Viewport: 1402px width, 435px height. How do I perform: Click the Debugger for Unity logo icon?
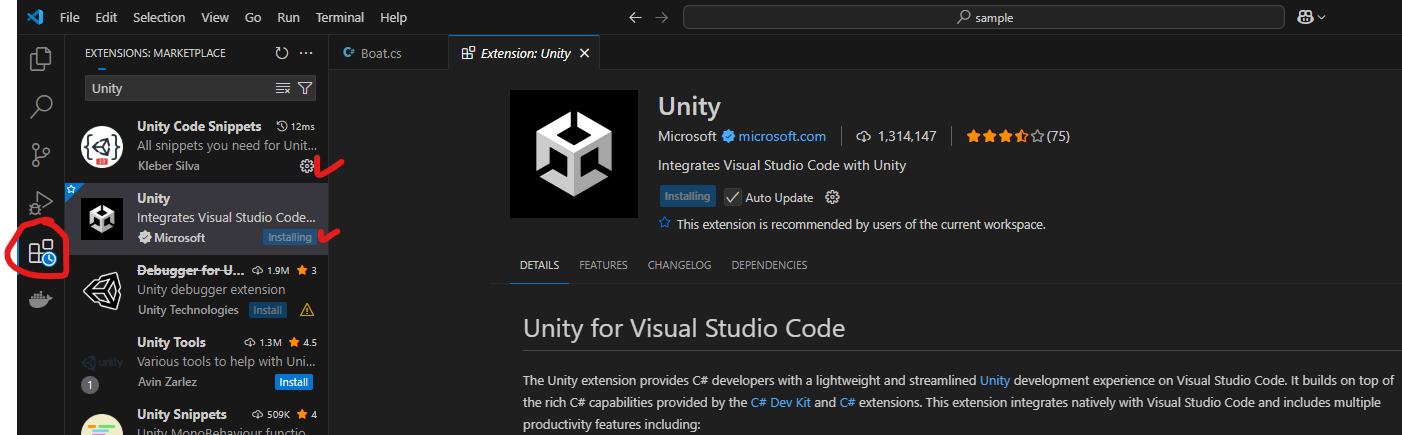coord(101,291)
